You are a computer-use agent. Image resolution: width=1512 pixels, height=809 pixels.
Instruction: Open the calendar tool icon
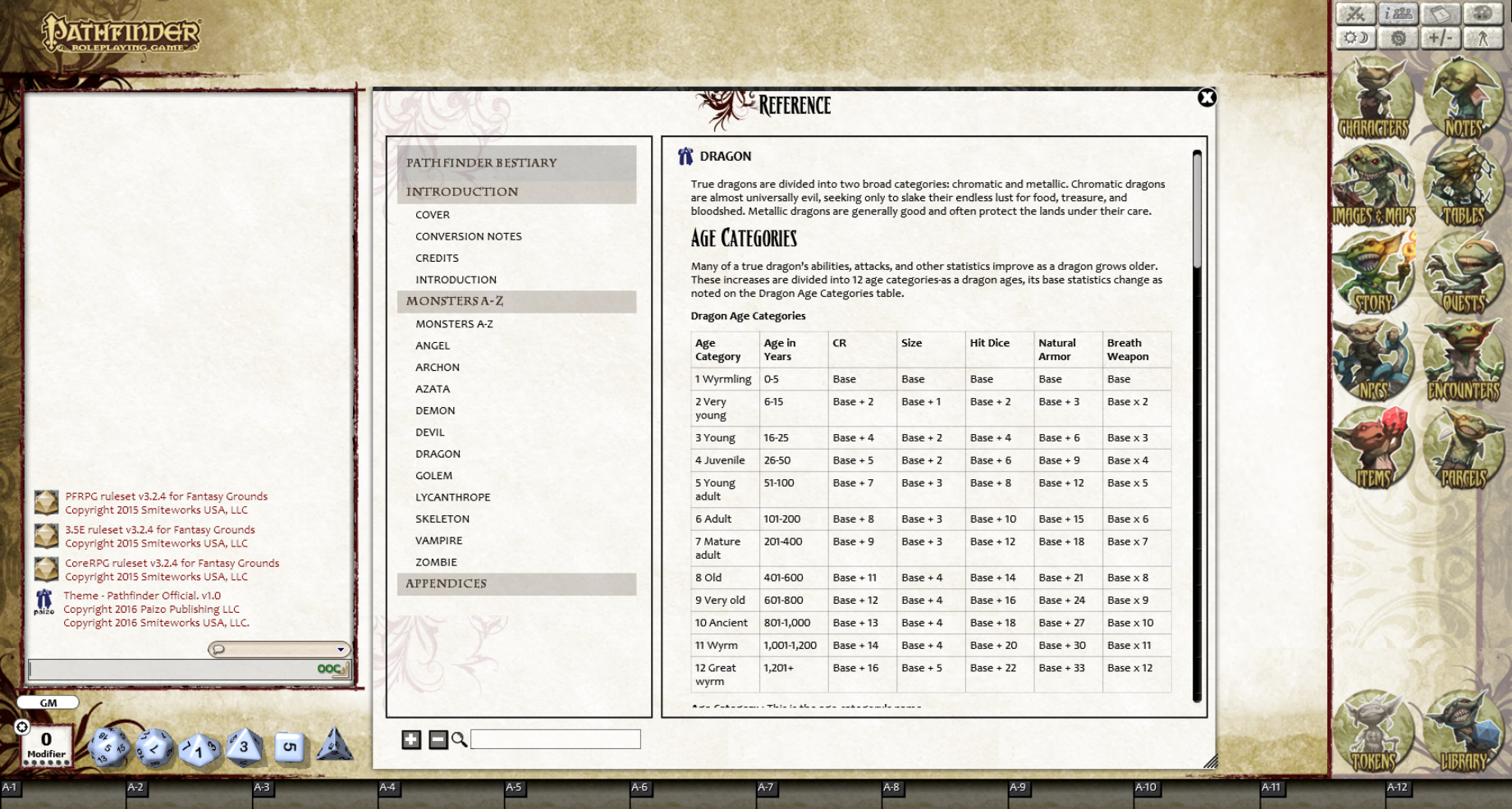click(1441, 14)
